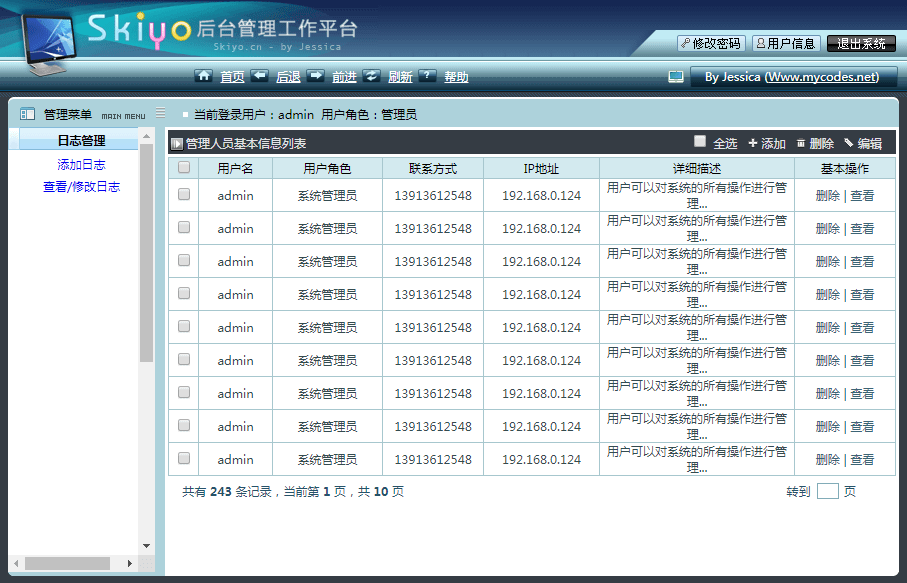Open 添加日志 in the sidebar menu
This screenshot has height=583, width=907.
point(81,165)
